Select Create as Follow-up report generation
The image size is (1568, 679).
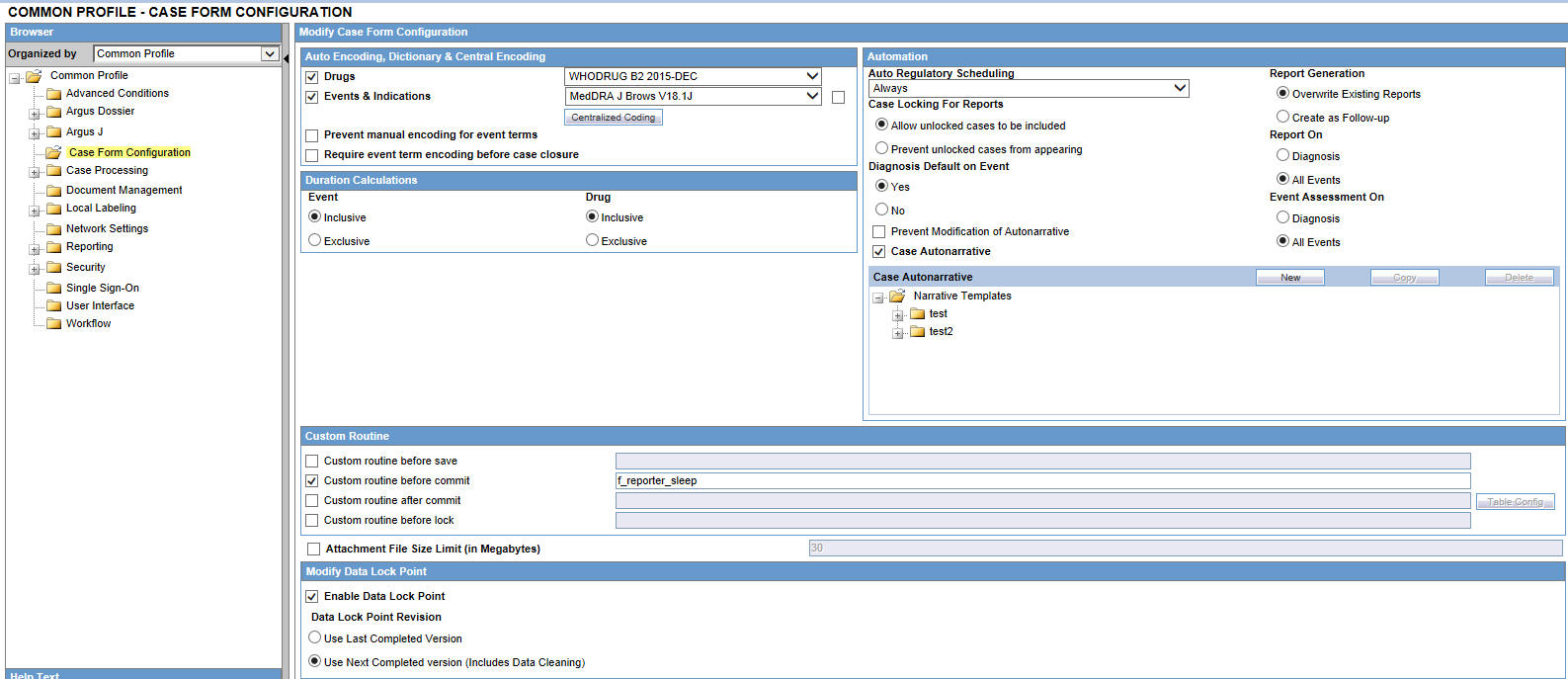point(1283,117)
